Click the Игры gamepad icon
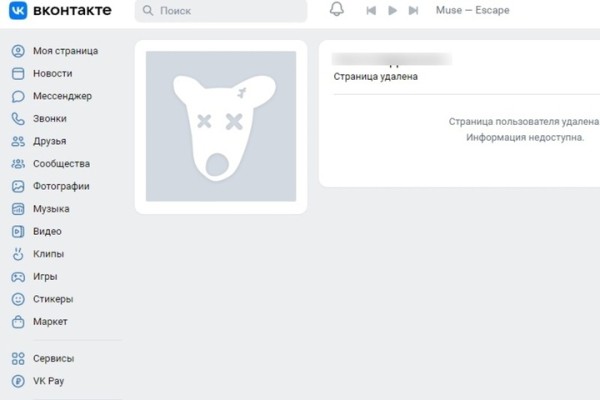This screenshot has width=600, height=400. point(18,277)
